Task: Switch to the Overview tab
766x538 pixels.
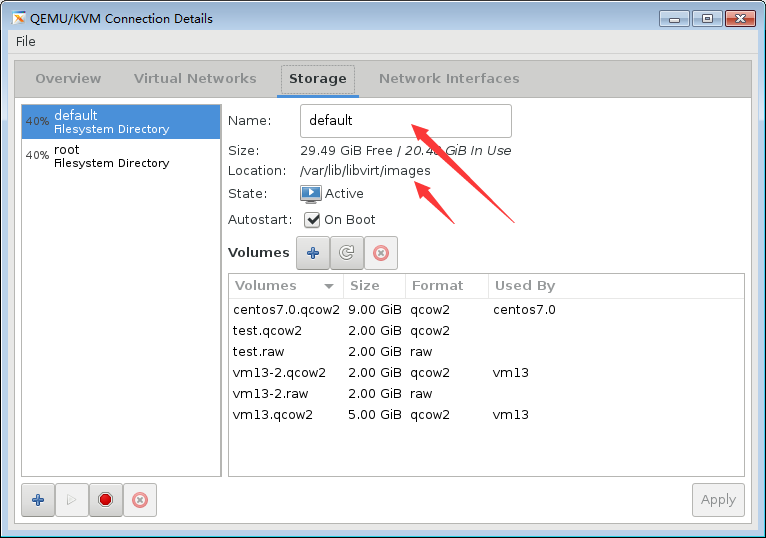Action: tap(68, 79)
